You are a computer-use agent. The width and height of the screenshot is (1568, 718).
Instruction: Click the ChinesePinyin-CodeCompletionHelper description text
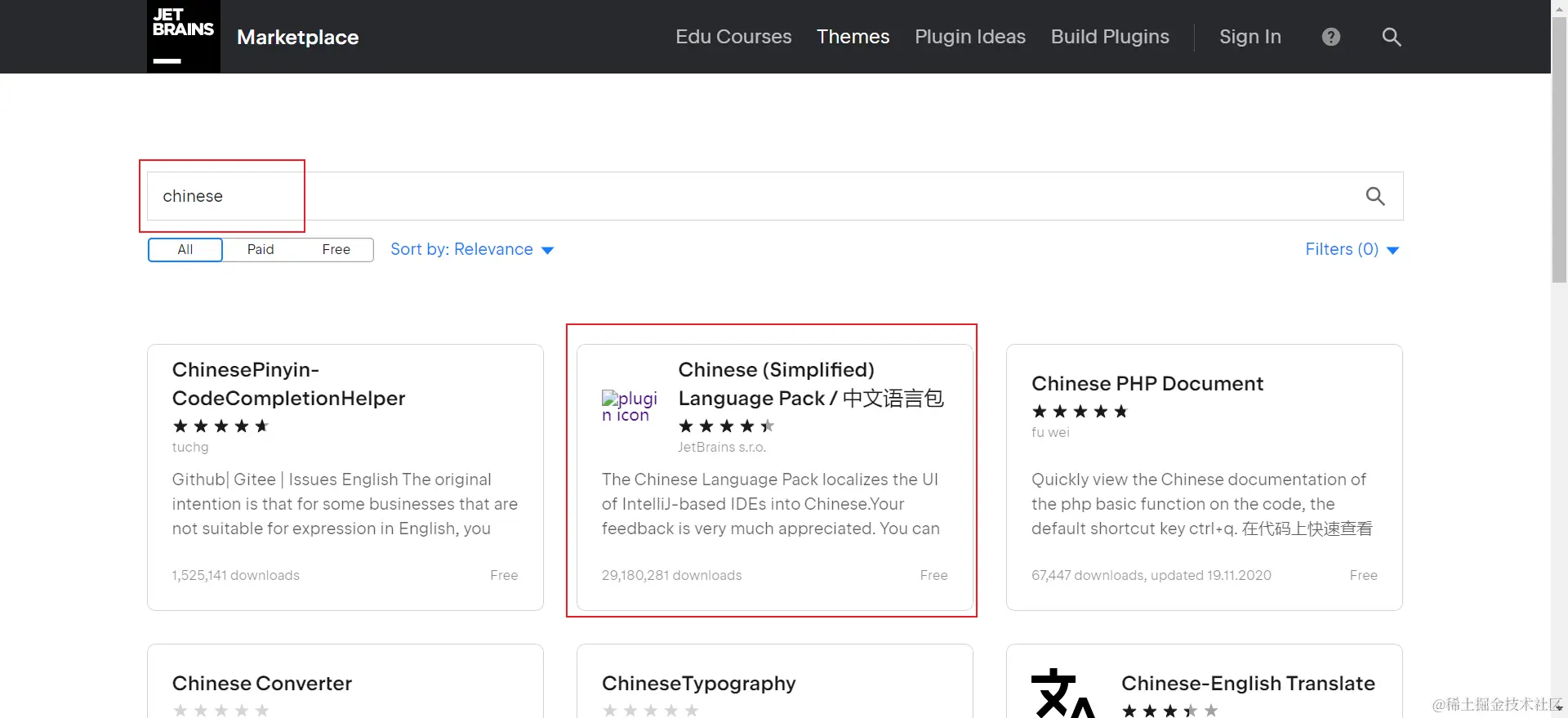click(345, 504)
